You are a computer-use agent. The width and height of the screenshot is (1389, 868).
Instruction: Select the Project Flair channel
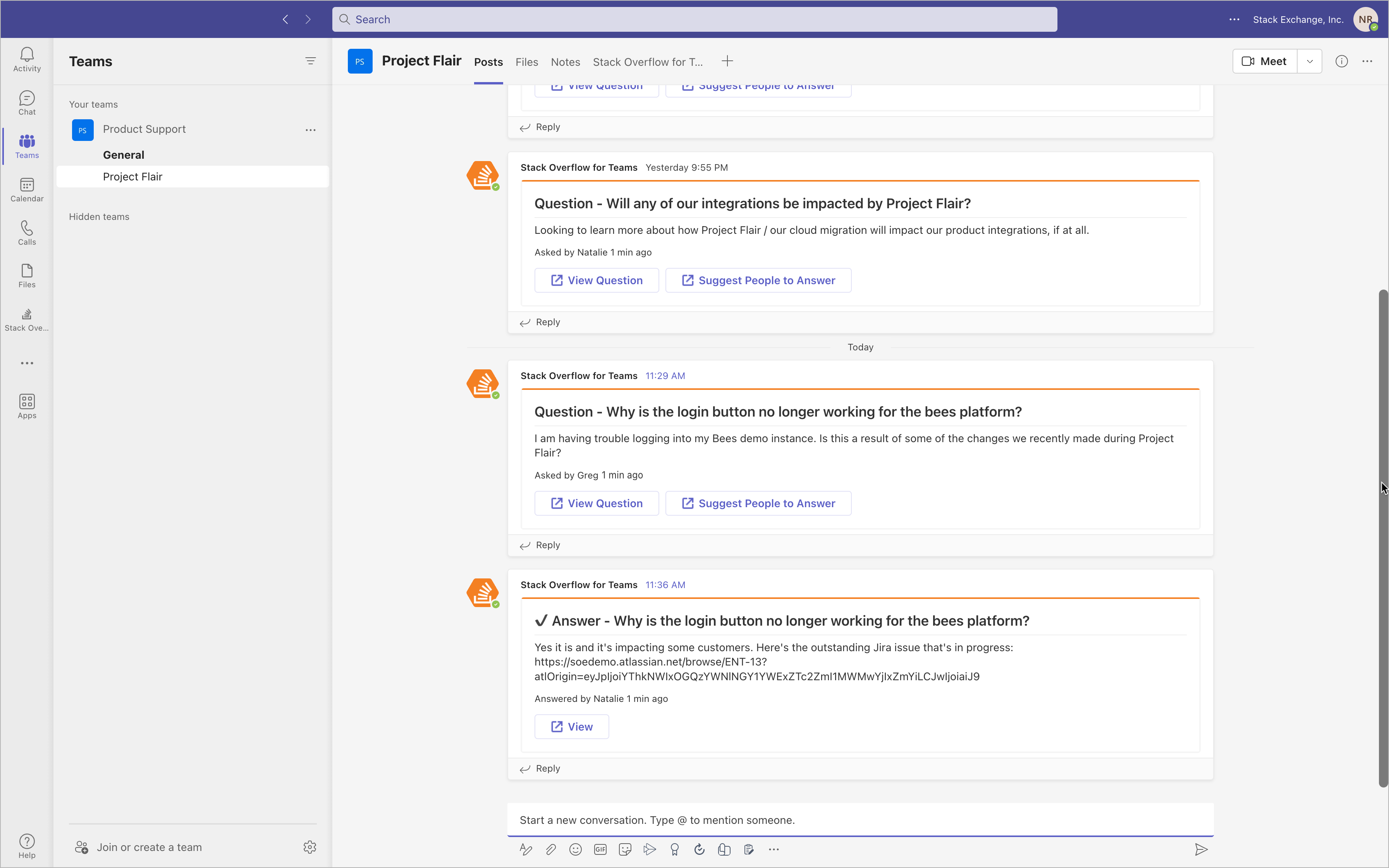[193, 177]
